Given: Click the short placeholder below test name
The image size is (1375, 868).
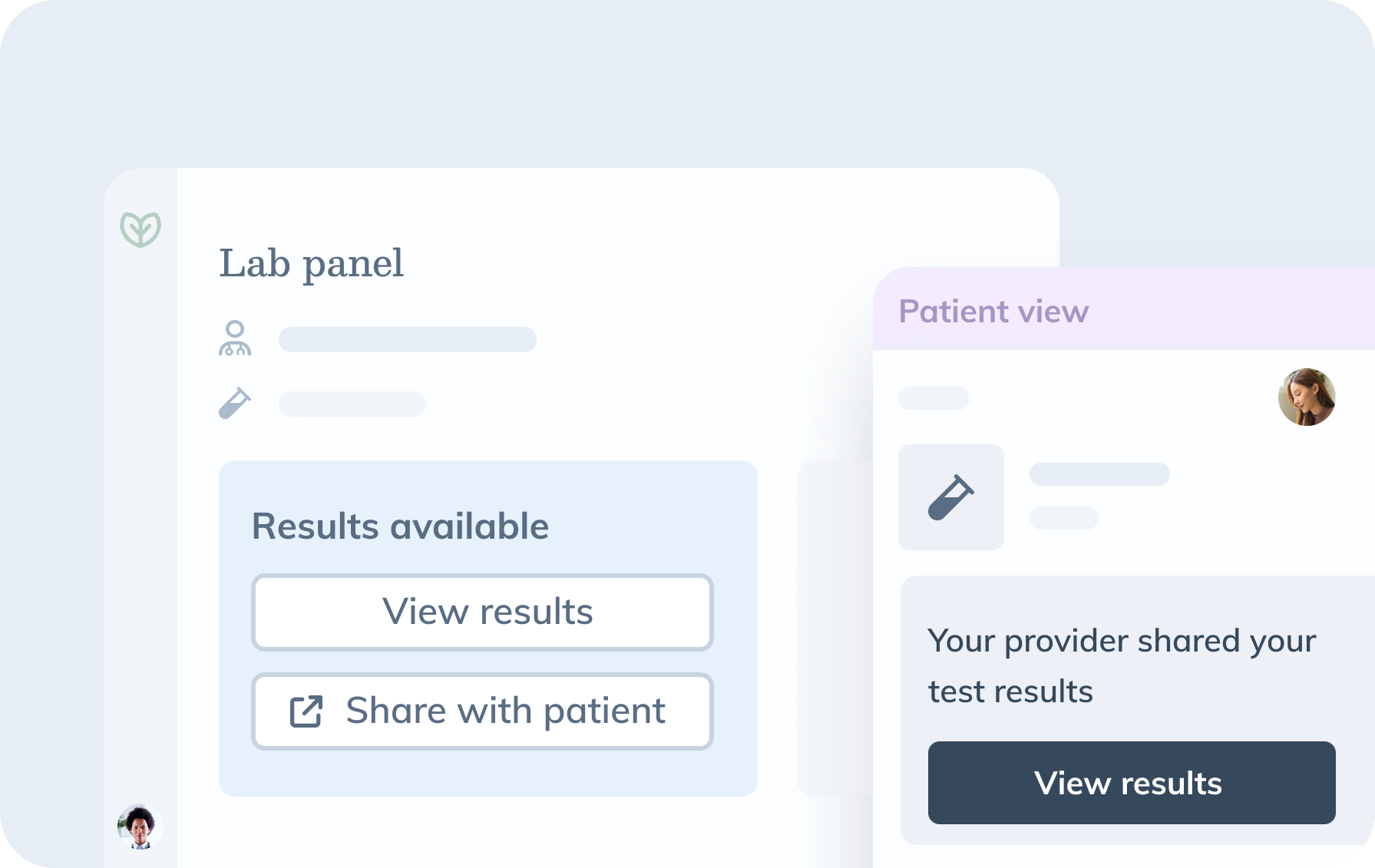Looking at the screenshot, I should [x=1064, y=518].
